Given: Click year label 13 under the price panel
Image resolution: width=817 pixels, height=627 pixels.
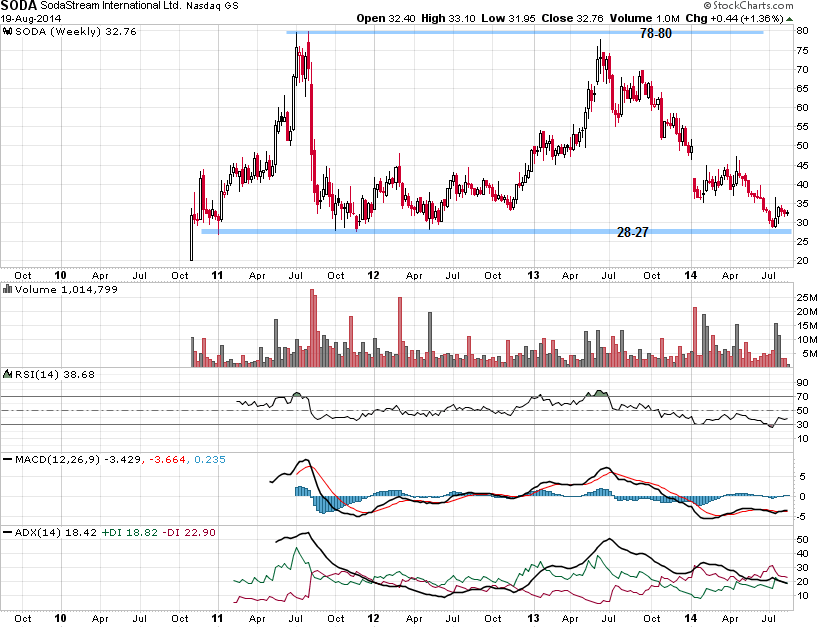Looking at the screenshot, I should (533, 275).
